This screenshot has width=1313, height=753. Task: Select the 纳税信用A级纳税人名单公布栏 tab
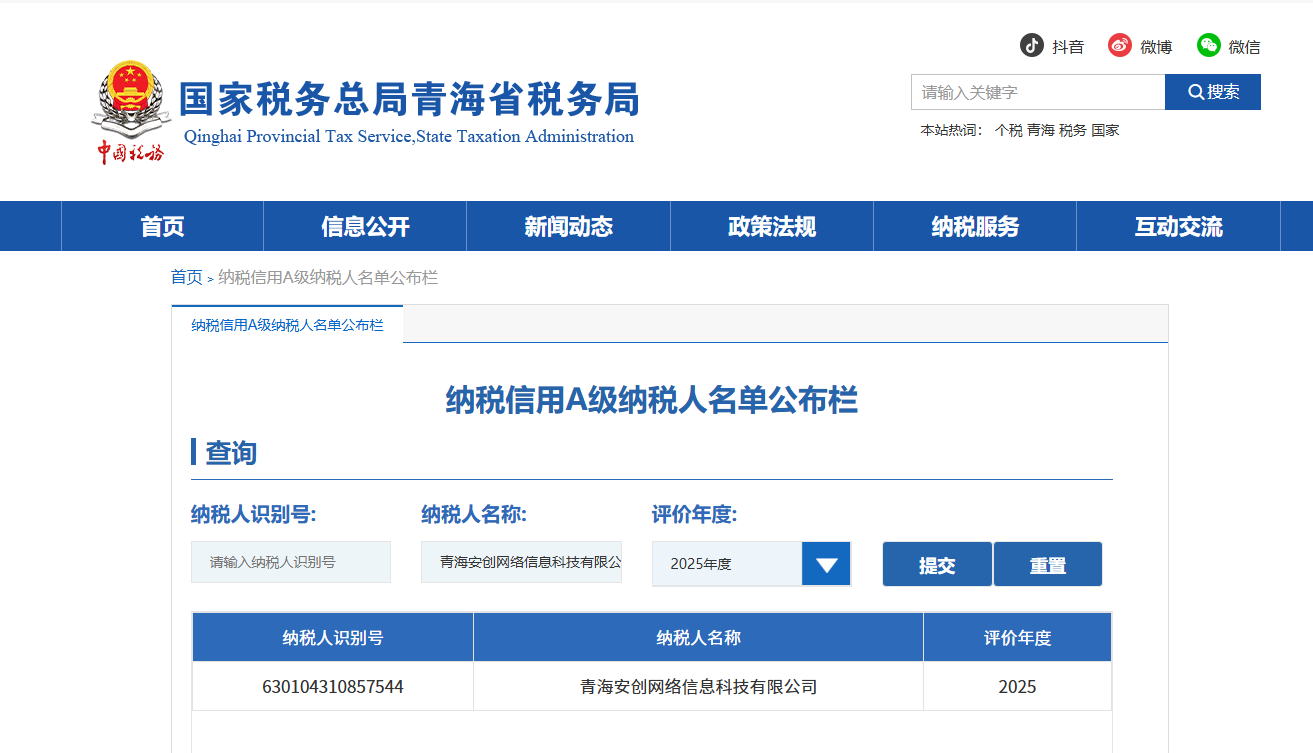point(287,325)
